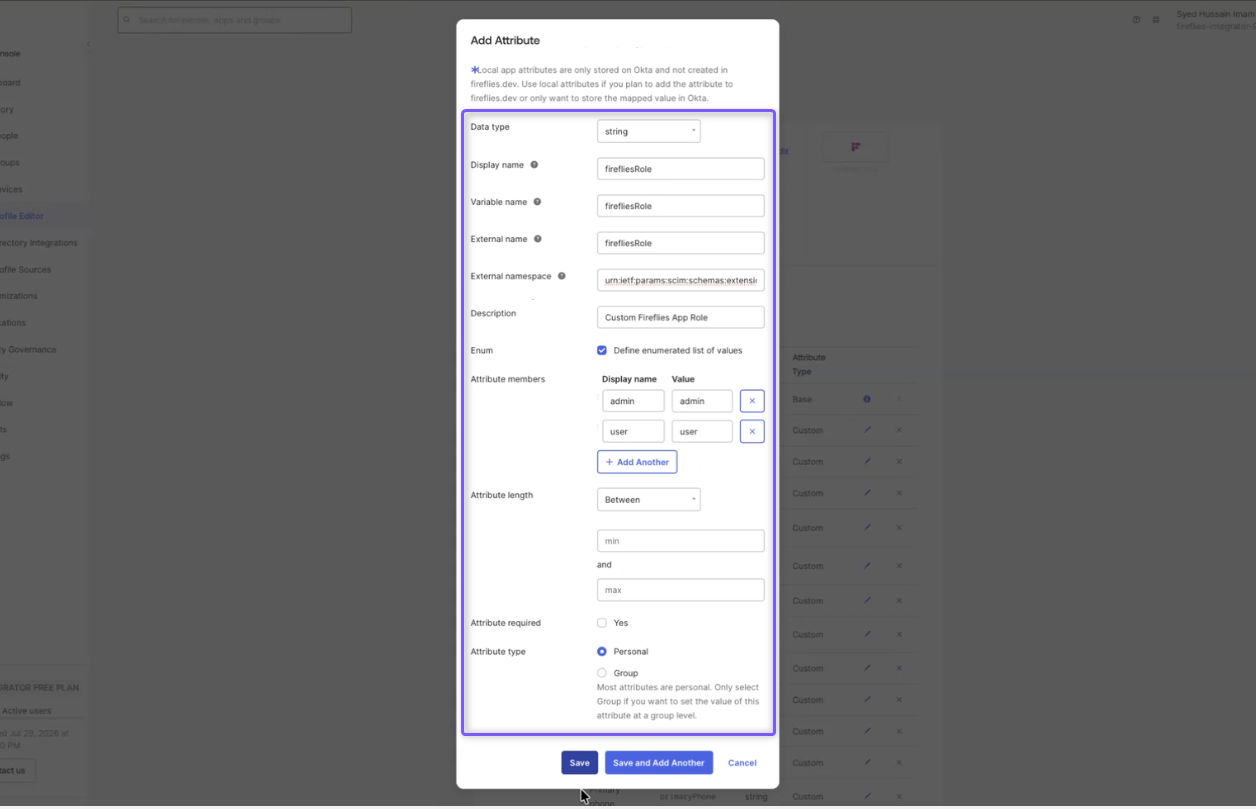Click the admin Display name member field
The height and width of the screenshot is (809, 1256).
pyautogui.click(x=633, y=401)
